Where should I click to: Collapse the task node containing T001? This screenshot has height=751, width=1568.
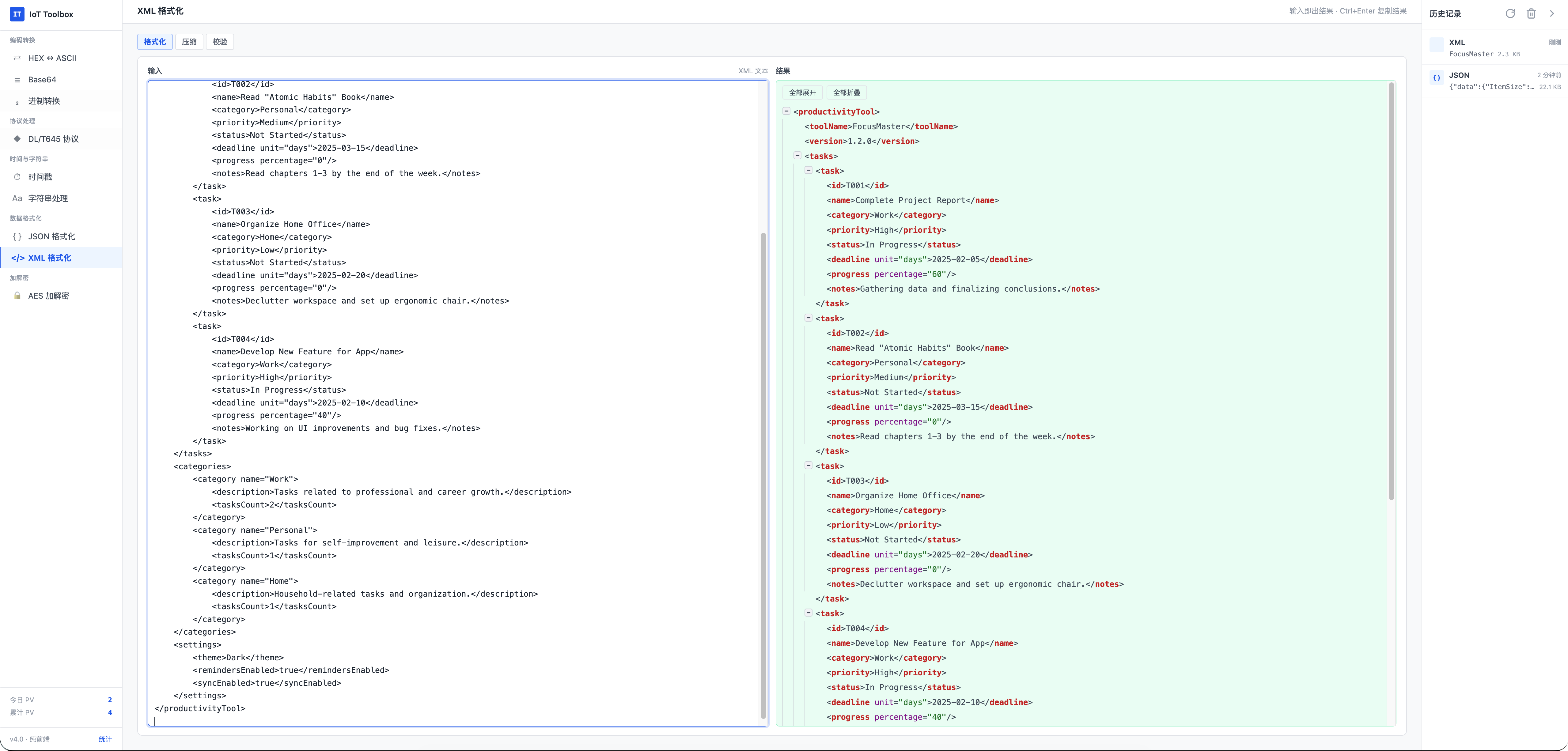(808, 170)
